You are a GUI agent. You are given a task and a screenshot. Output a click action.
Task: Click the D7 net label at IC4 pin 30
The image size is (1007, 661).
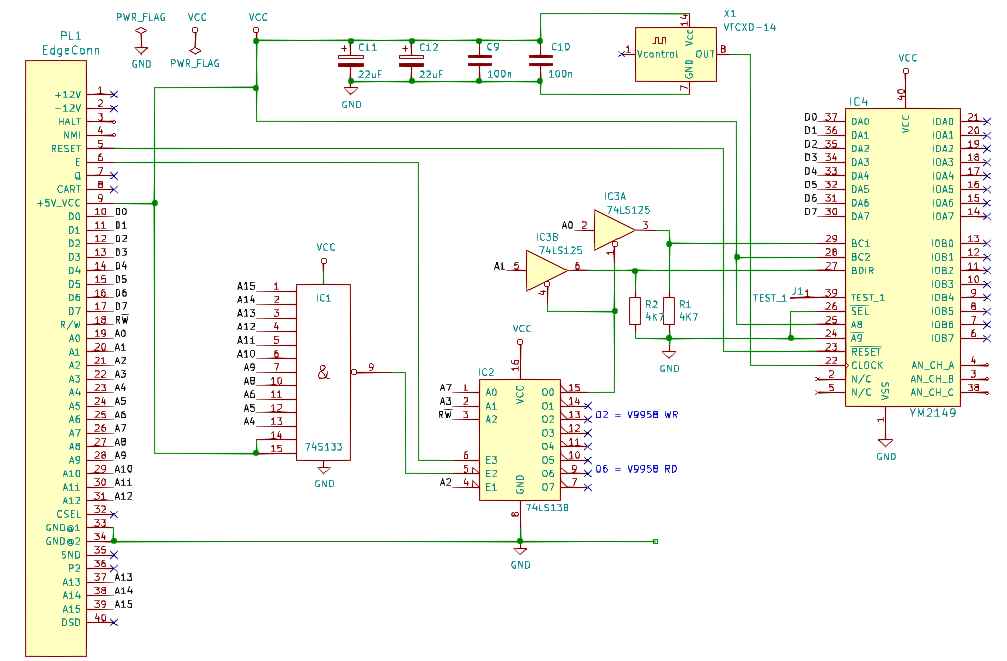(810, 211)
